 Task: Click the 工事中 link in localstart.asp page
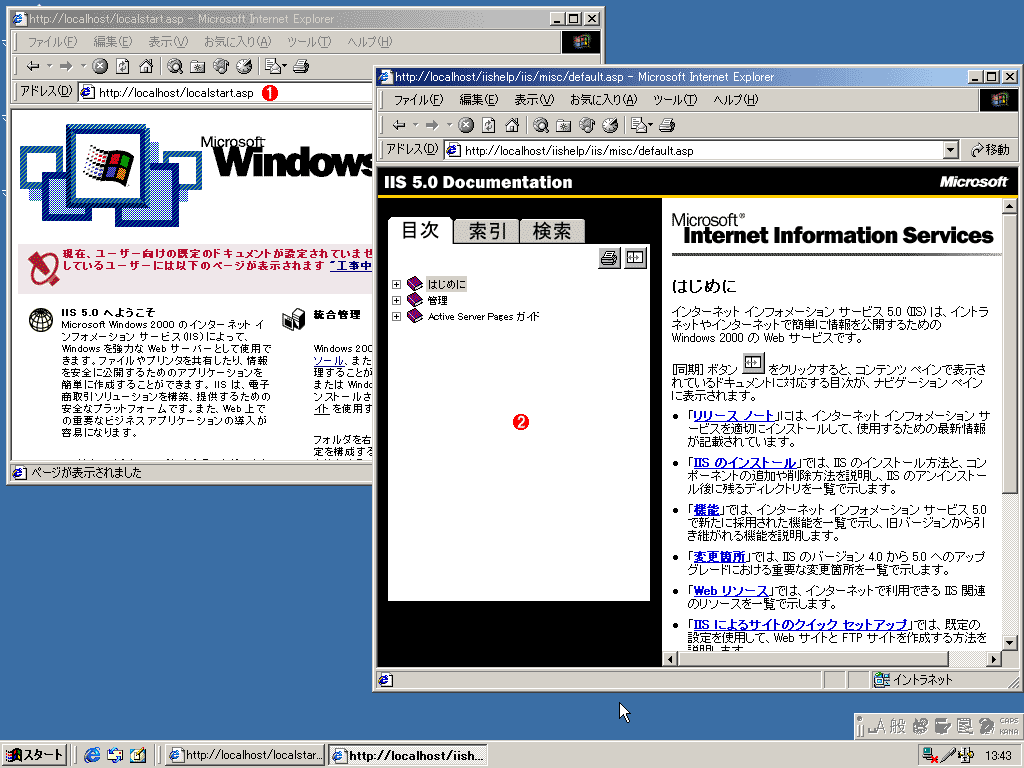(351, 265)
